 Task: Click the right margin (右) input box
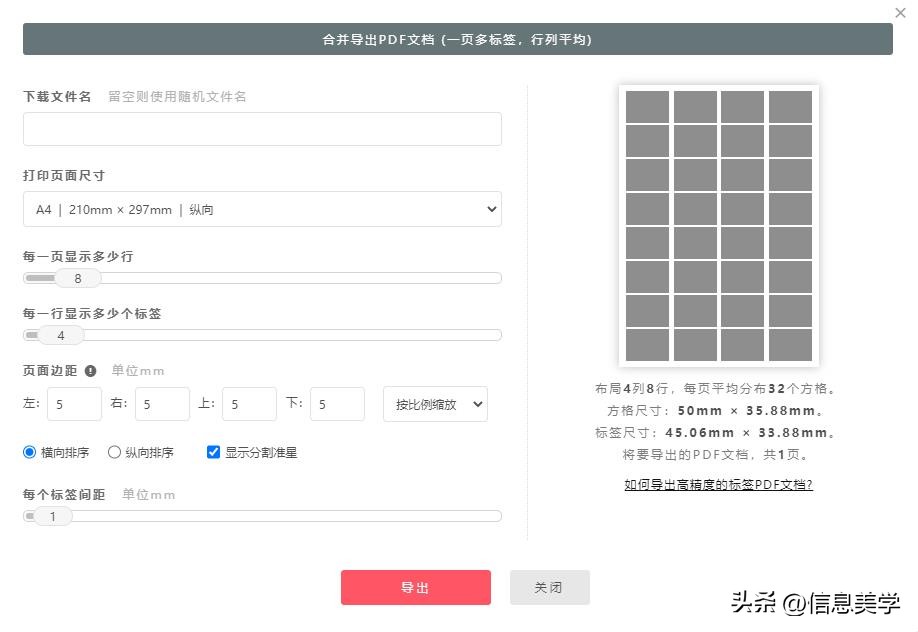click(x=161, y=404)
